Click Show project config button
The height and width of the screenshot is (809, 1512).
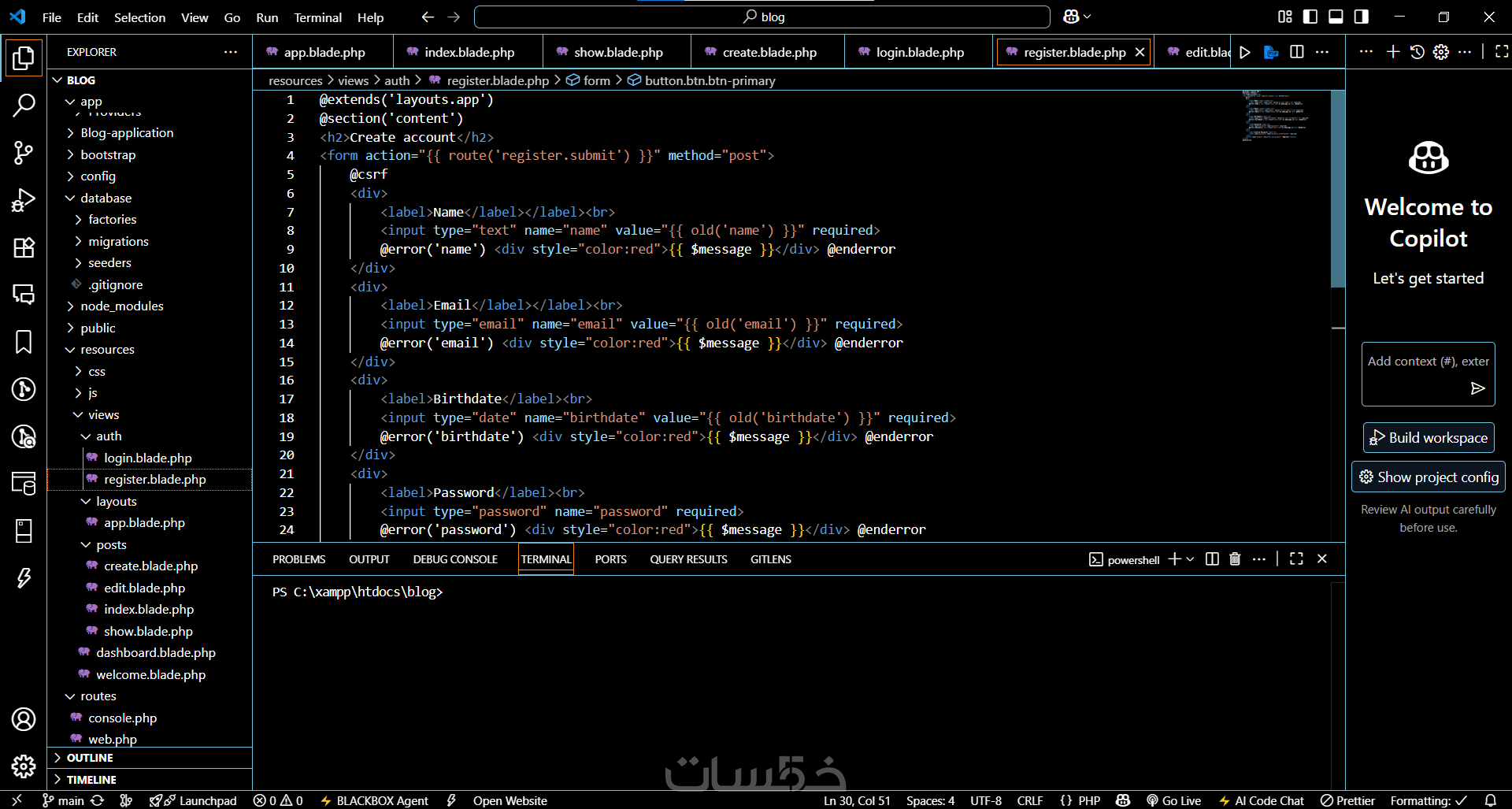coord(1428,477)
